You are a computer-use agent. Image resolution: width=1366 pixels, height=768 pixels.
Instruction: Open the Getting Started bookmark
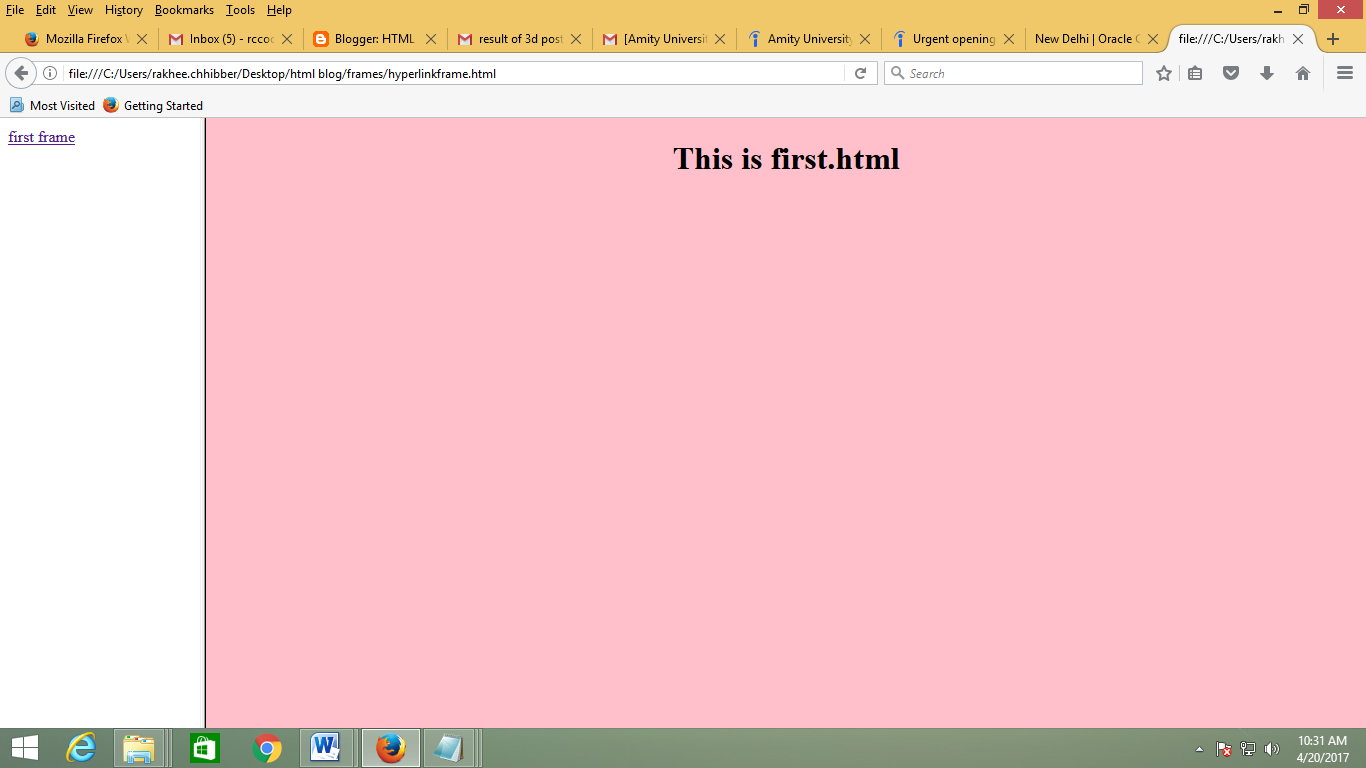click(162, 105)
